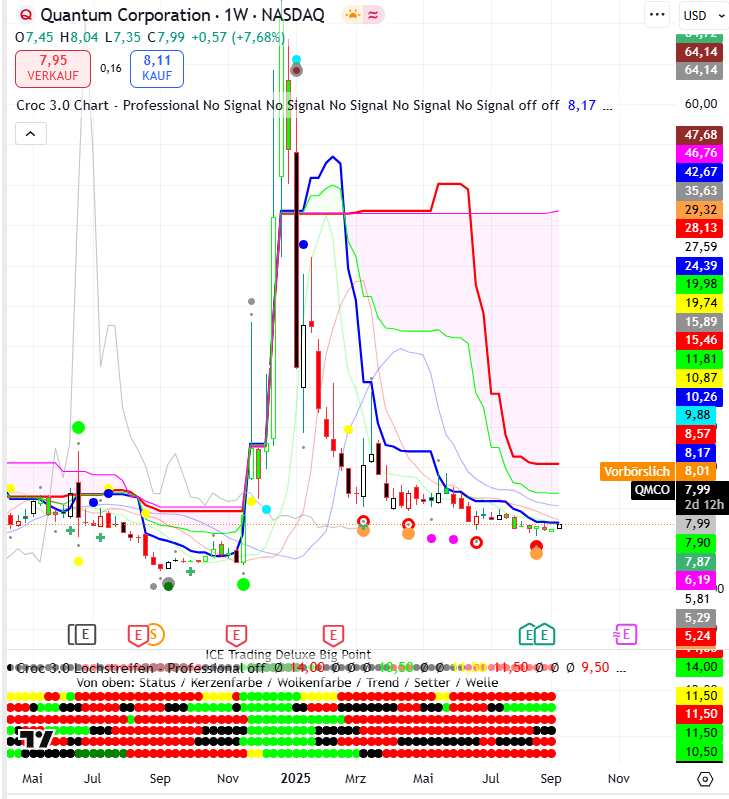The height and width of the screenshot is (799, 729).
Task: Click the orange S split marker
Action: pyautogui.click(x=153, y=633)
